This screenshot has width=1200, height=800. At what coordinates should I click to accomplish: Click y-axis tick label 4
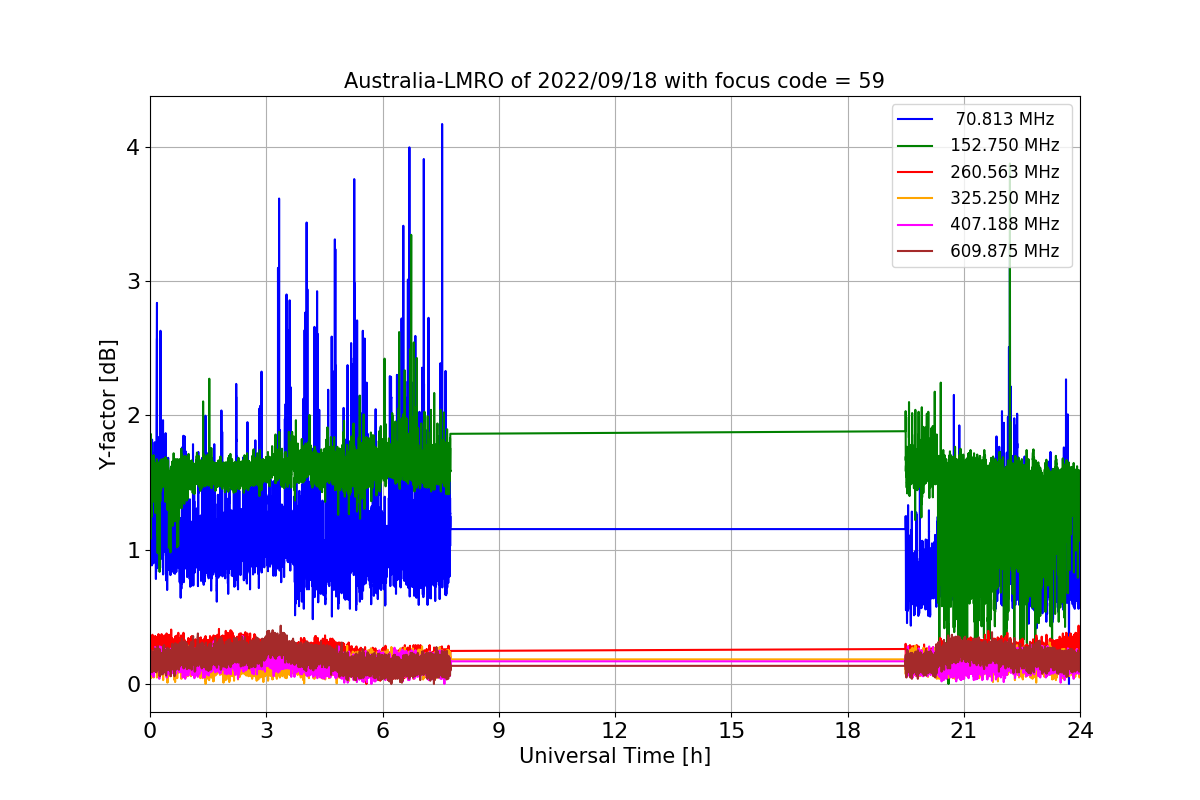(x=133, y=147)
